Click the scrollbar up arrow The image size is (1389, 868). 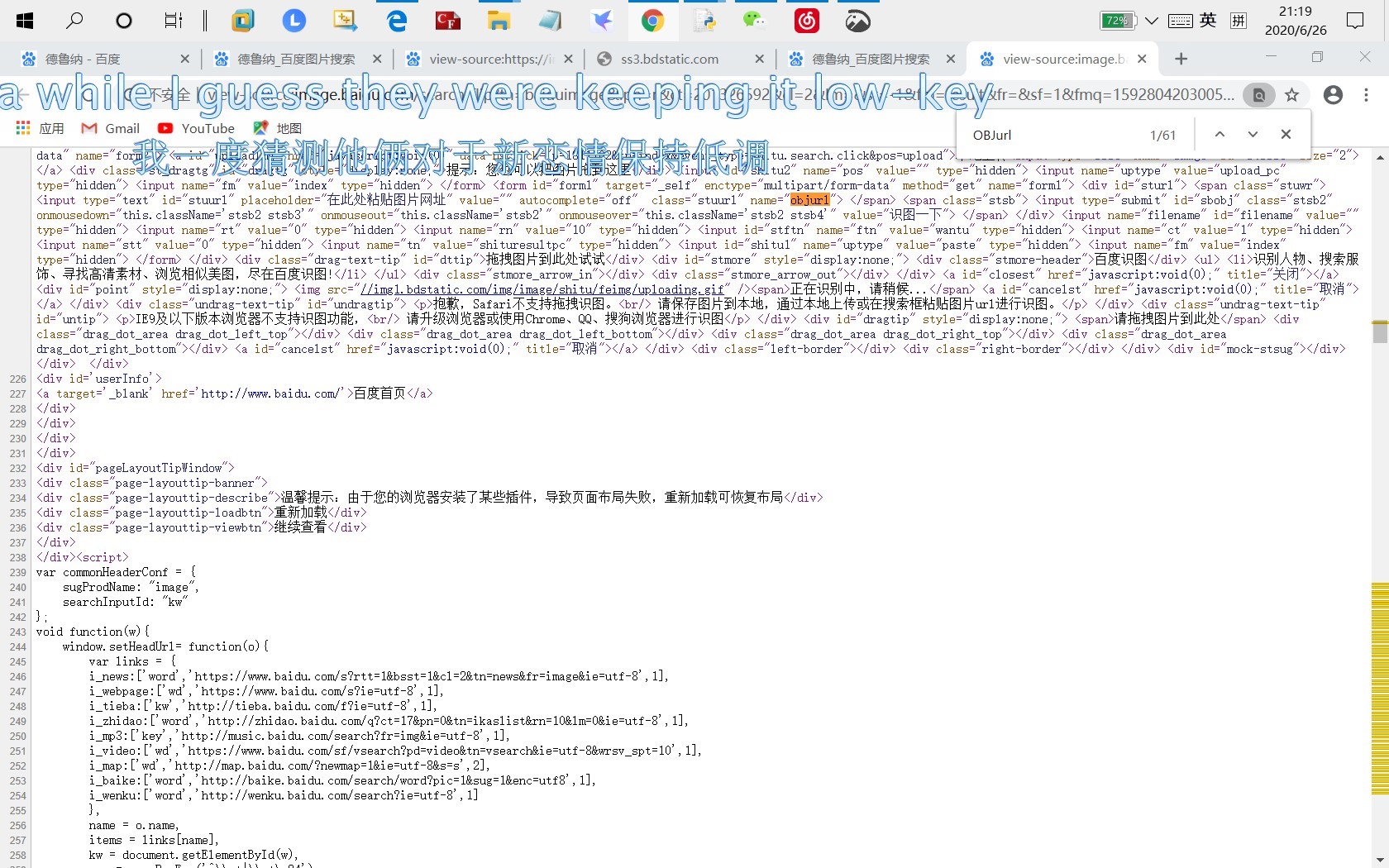[1380, 156]
